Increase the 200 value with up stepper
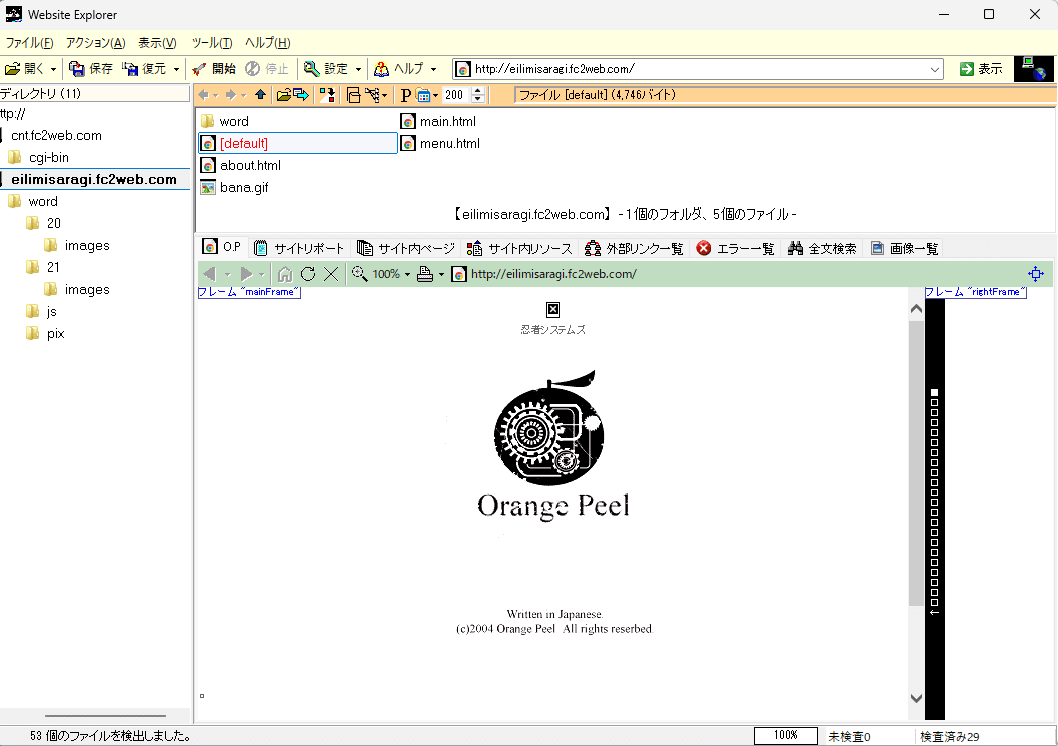The height and width of the screenshot is (746, 1058). pos(478,91)
